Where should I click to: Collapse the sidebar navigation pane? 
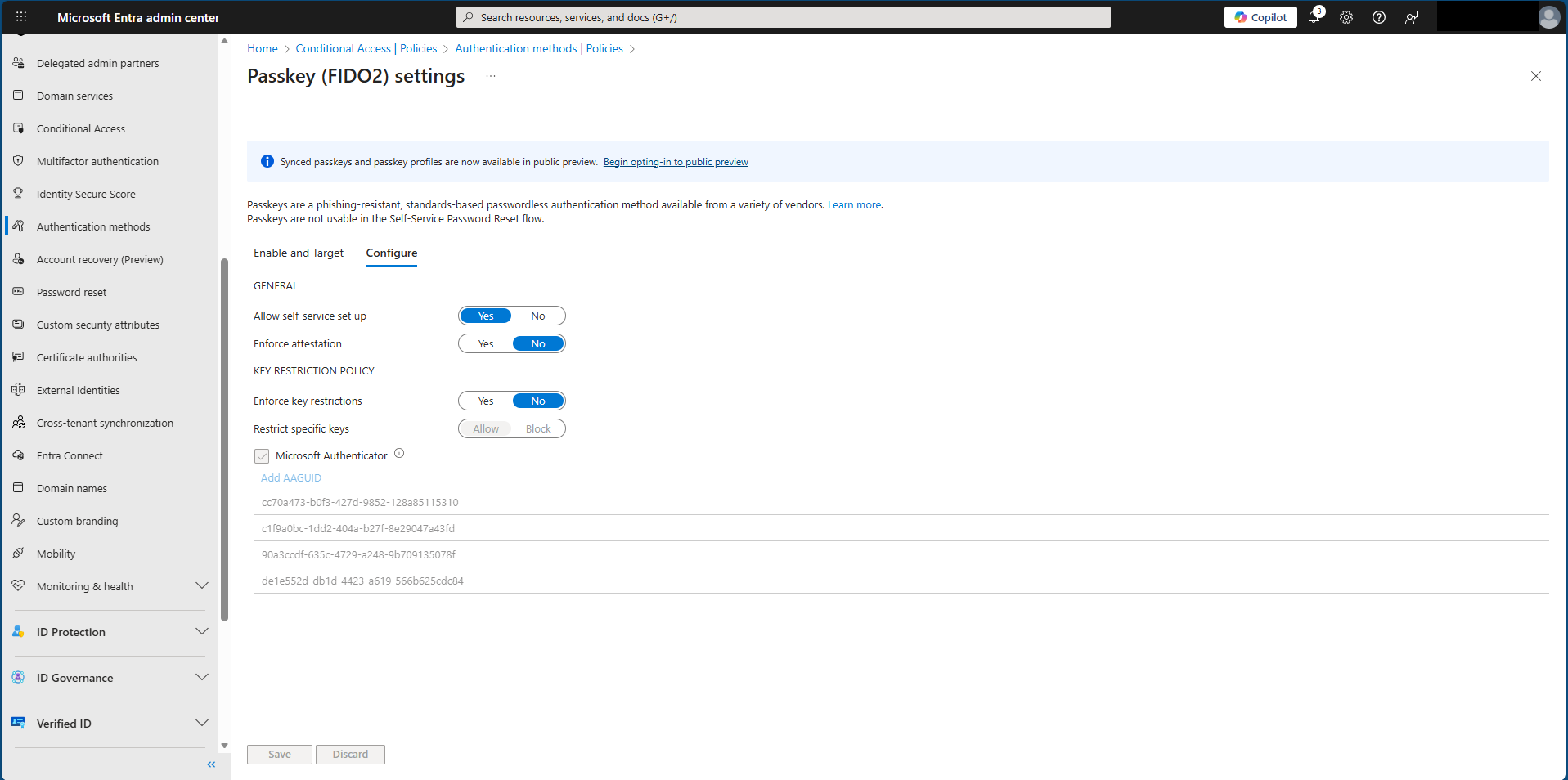(211, 764)
